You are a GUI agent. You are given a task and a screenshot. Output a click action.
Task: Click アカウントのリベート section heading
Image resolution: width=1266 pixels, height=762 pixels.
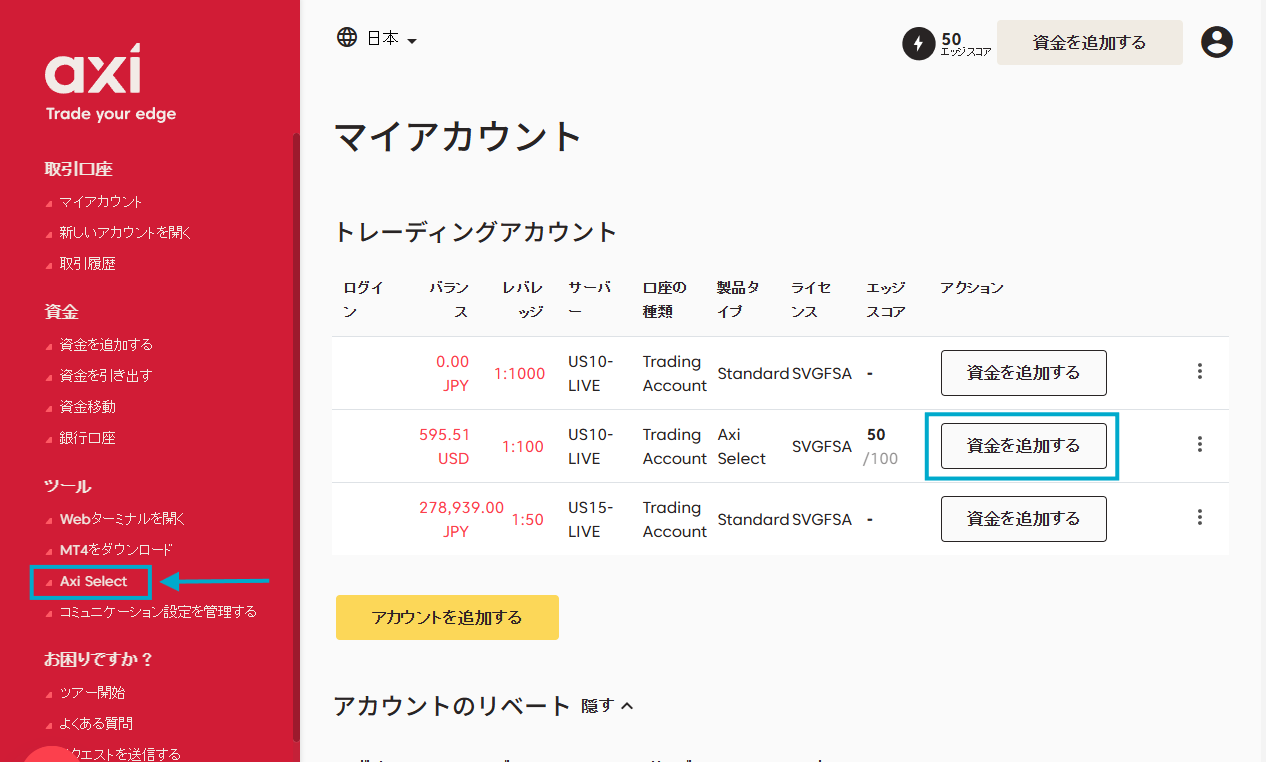click(x=452, y=706)
